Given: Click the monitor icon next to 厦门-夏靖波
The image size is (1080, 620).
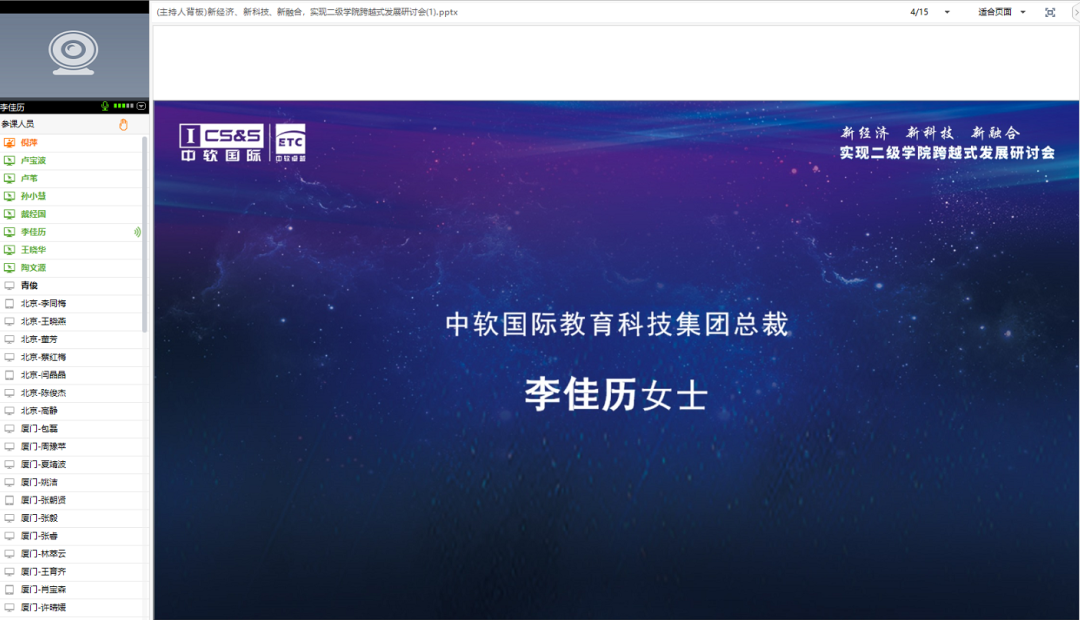Looking at the screenshot, I should [x=10, y=465].
